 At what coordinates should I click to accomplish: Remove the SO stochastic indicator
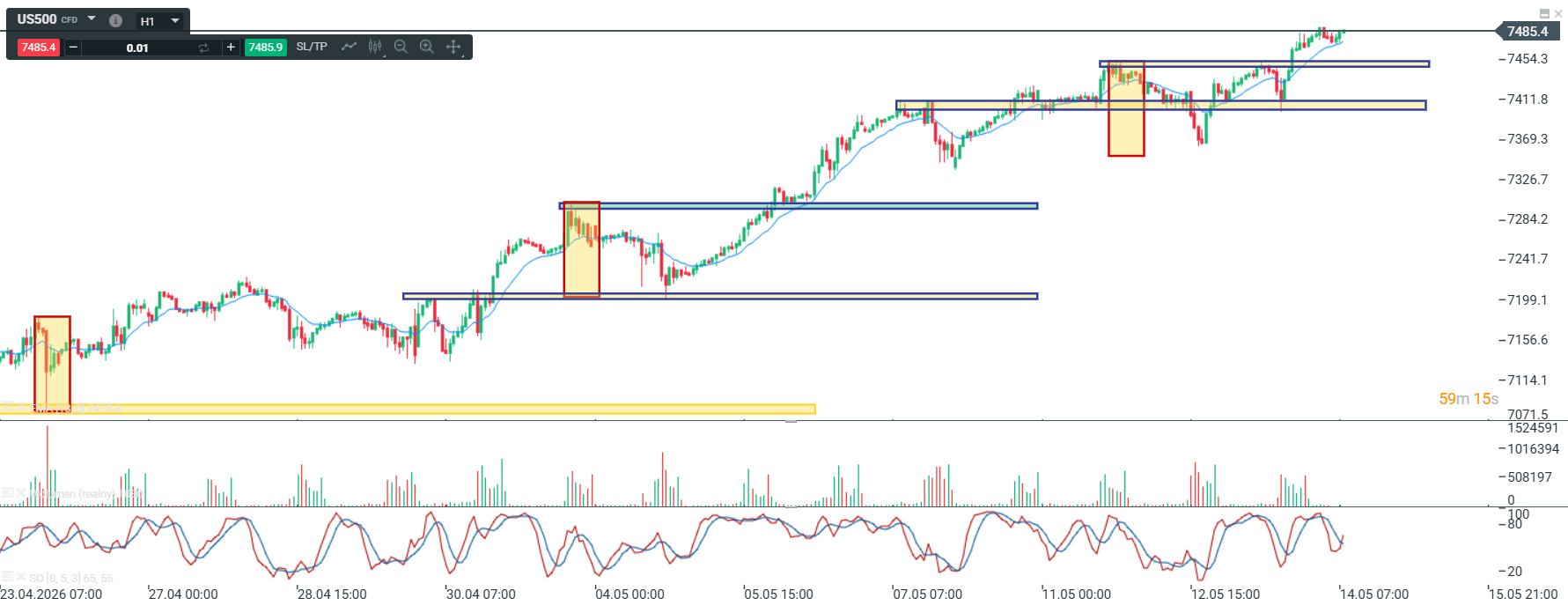pyautogui.click(x=21, y=577)
